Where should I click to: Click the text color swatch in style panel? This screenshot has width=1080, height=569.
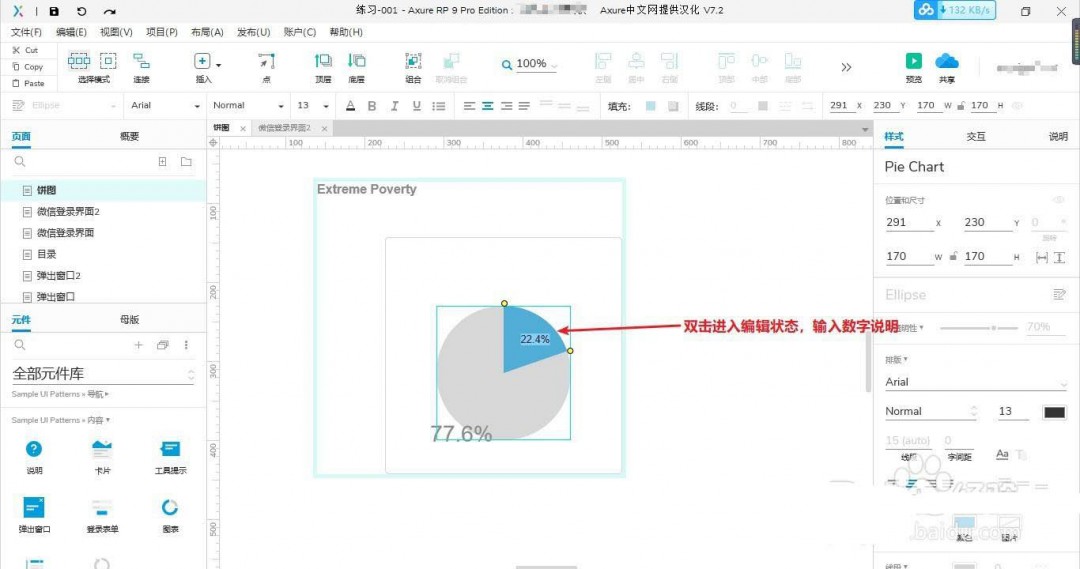point(1054,412)
